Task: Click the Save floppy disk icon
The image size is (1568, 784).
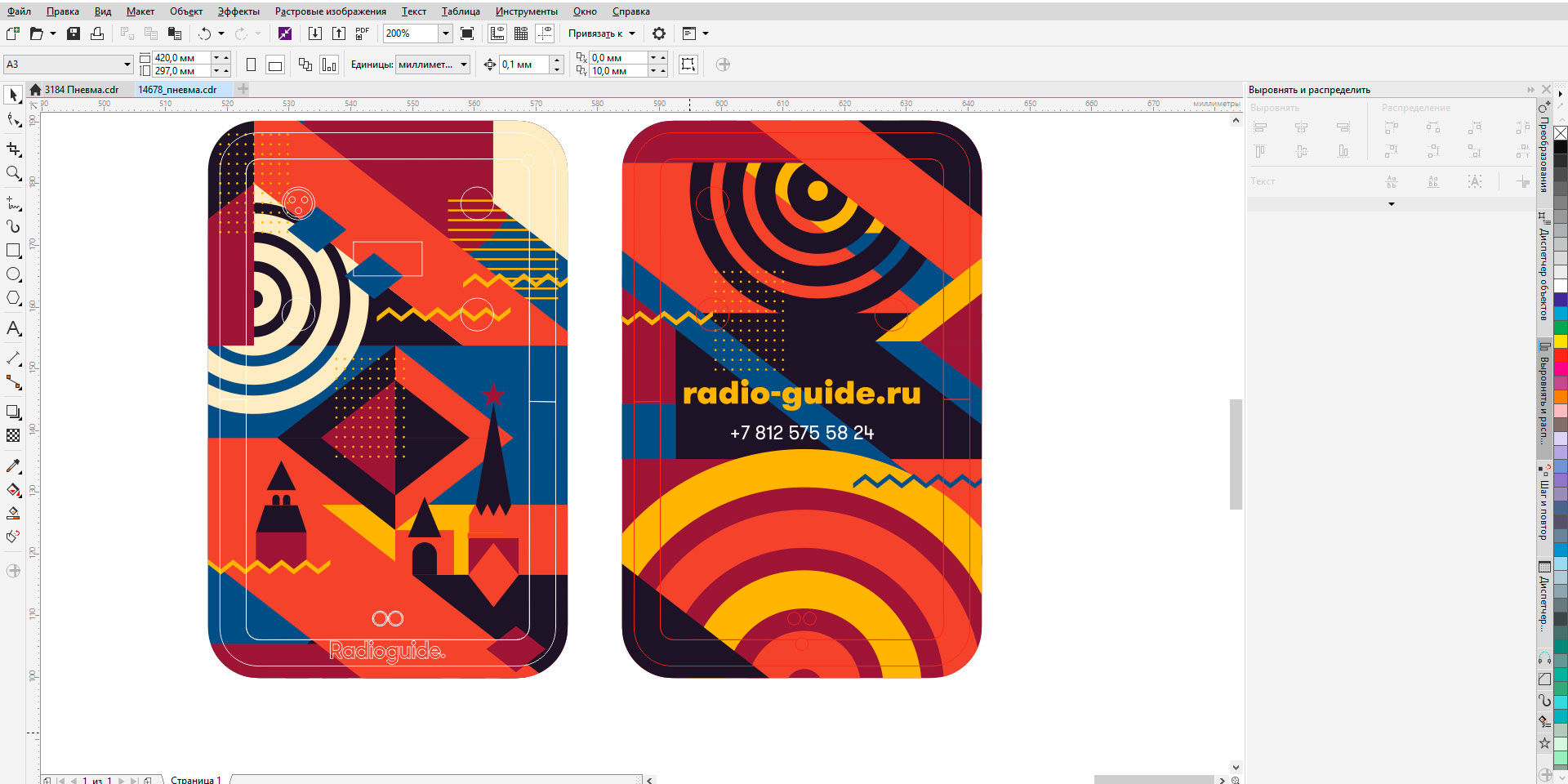Action: coord(73,33)
